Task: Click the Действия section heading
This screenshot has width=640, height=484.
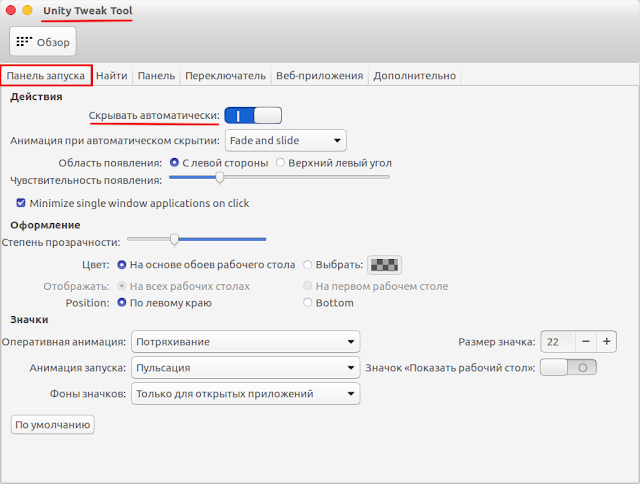Action: 36,97
